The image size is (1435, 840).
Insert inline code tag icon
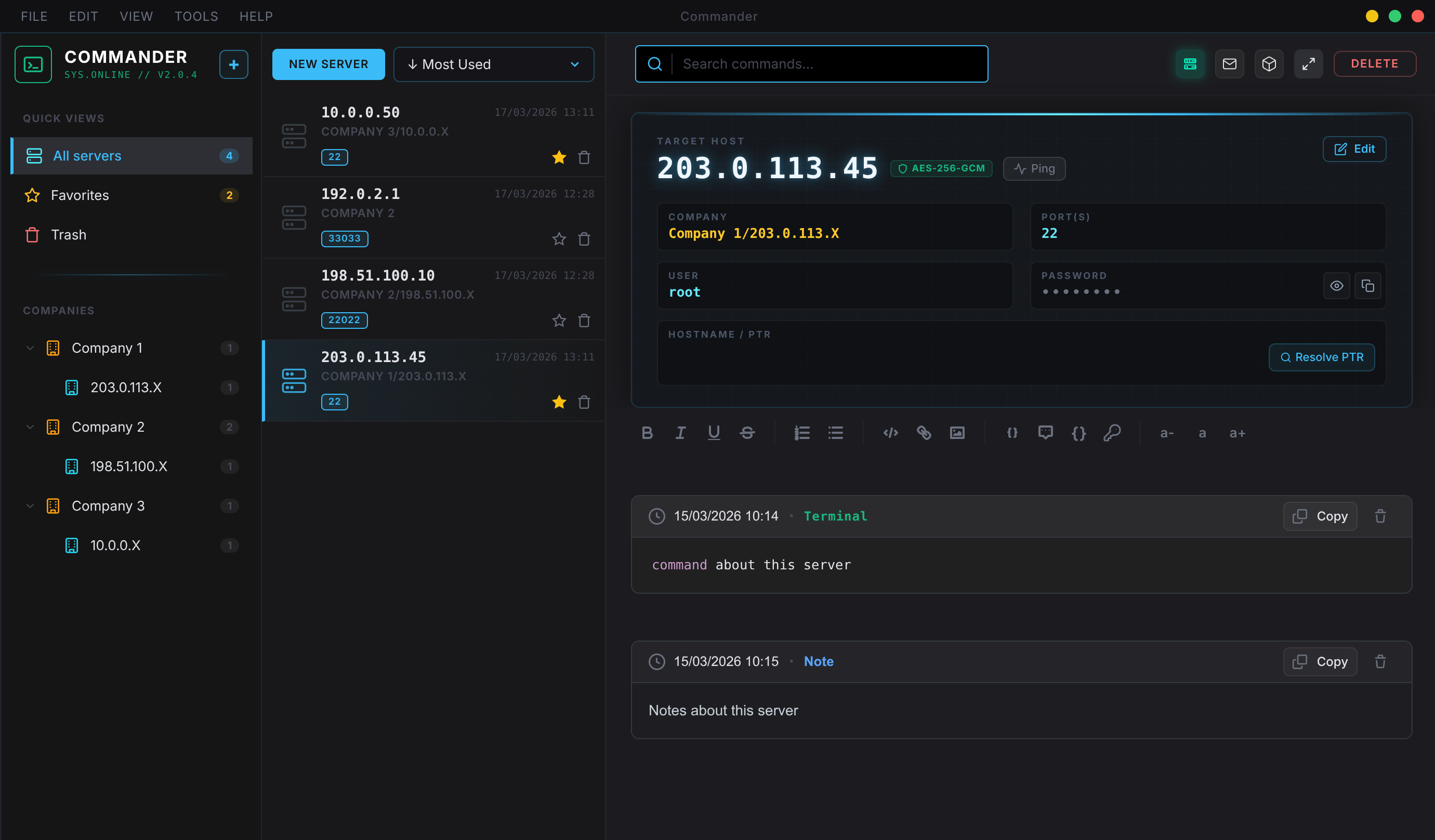coord(891,433)
